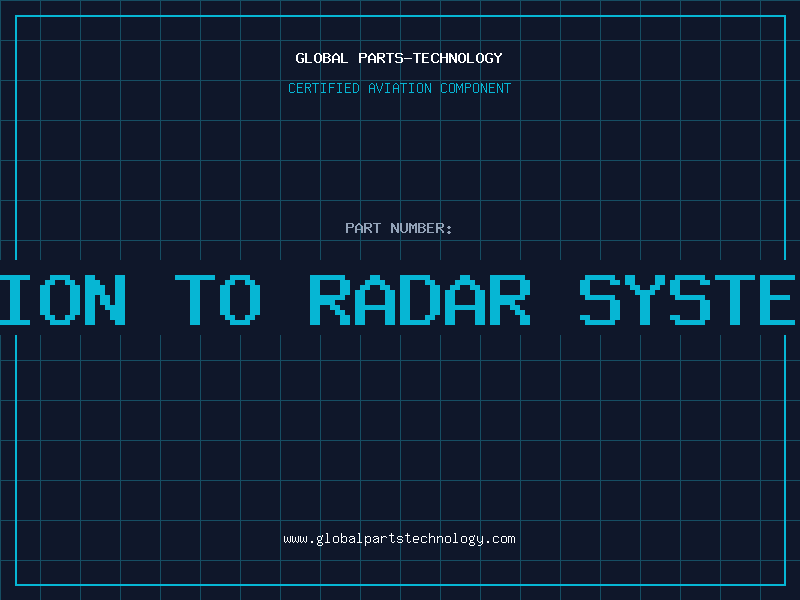Select the word CERTIFIED in subtitle
This screenshot has height=600, width=800.
click(x=324, y=88)
